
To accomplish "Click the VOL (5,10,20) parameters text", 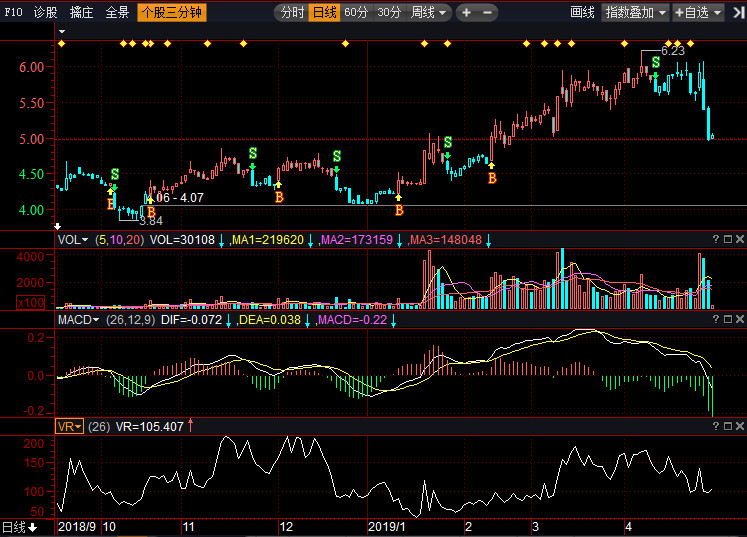I will pos(119,240).
